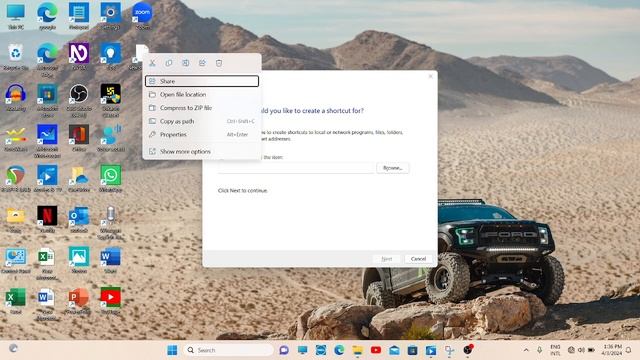
Task: Open the Mail app on taskbar
Action: [394, 350]
